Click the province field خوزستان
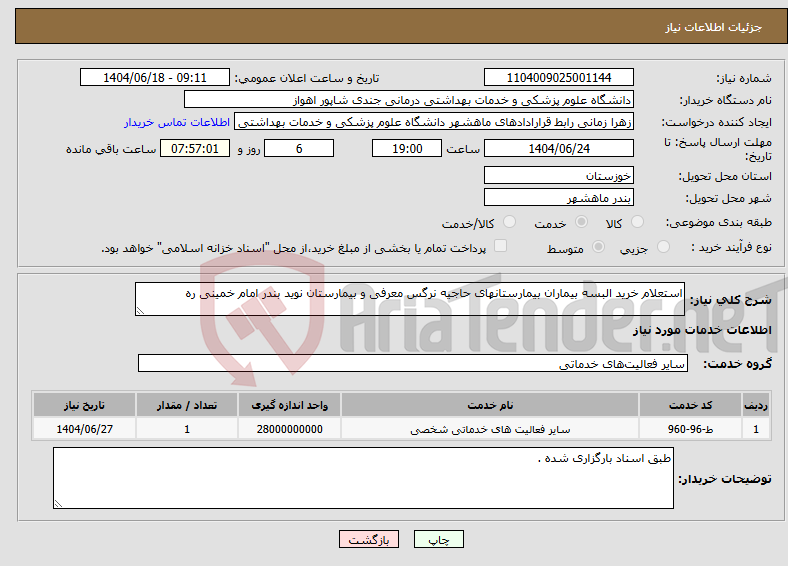 tap(559, 175)
